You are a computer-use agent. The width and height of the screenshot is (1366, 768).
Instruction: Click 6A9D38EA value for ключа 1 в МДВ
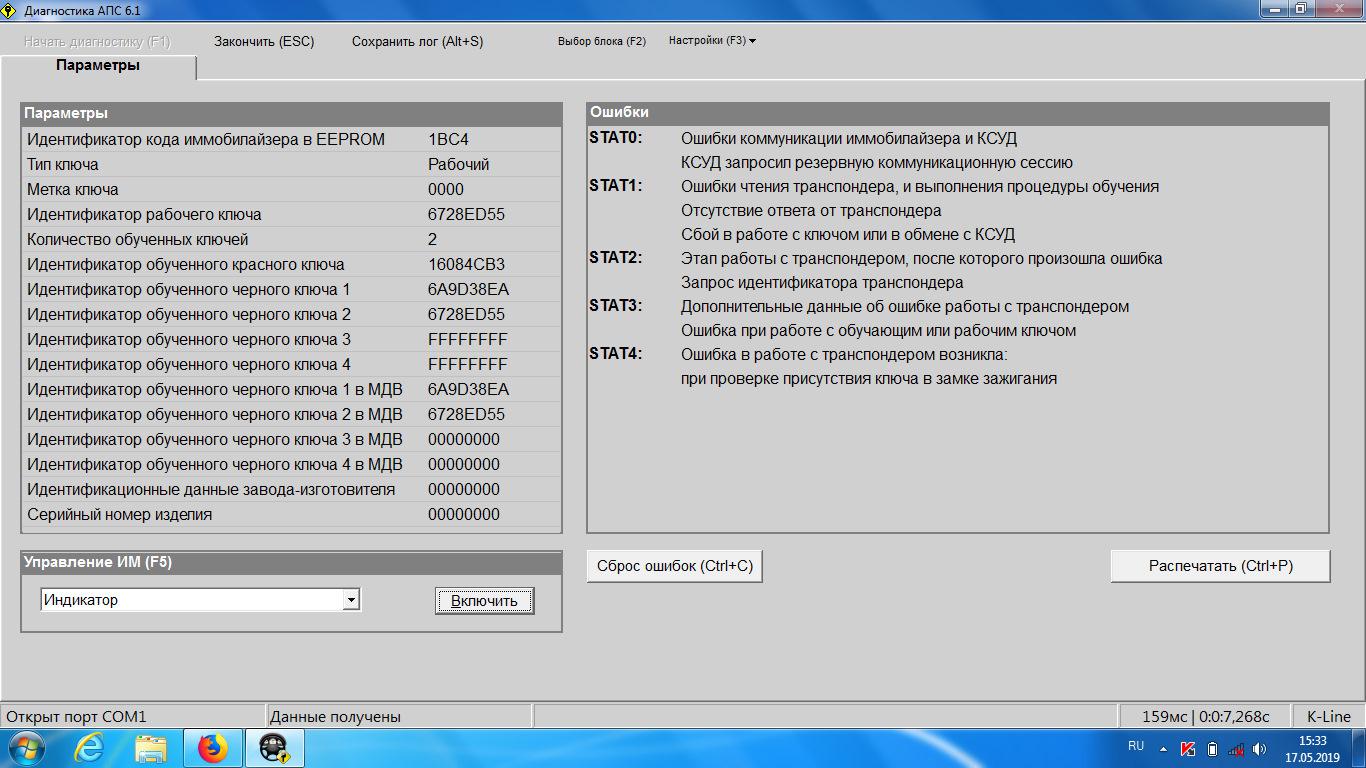click(x=468, y=390)
